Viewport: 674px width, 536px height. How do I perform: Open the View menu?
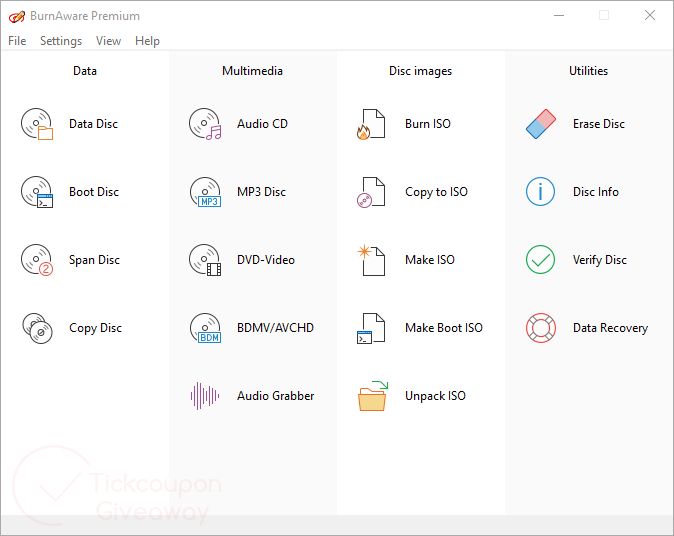click(108, 41)
